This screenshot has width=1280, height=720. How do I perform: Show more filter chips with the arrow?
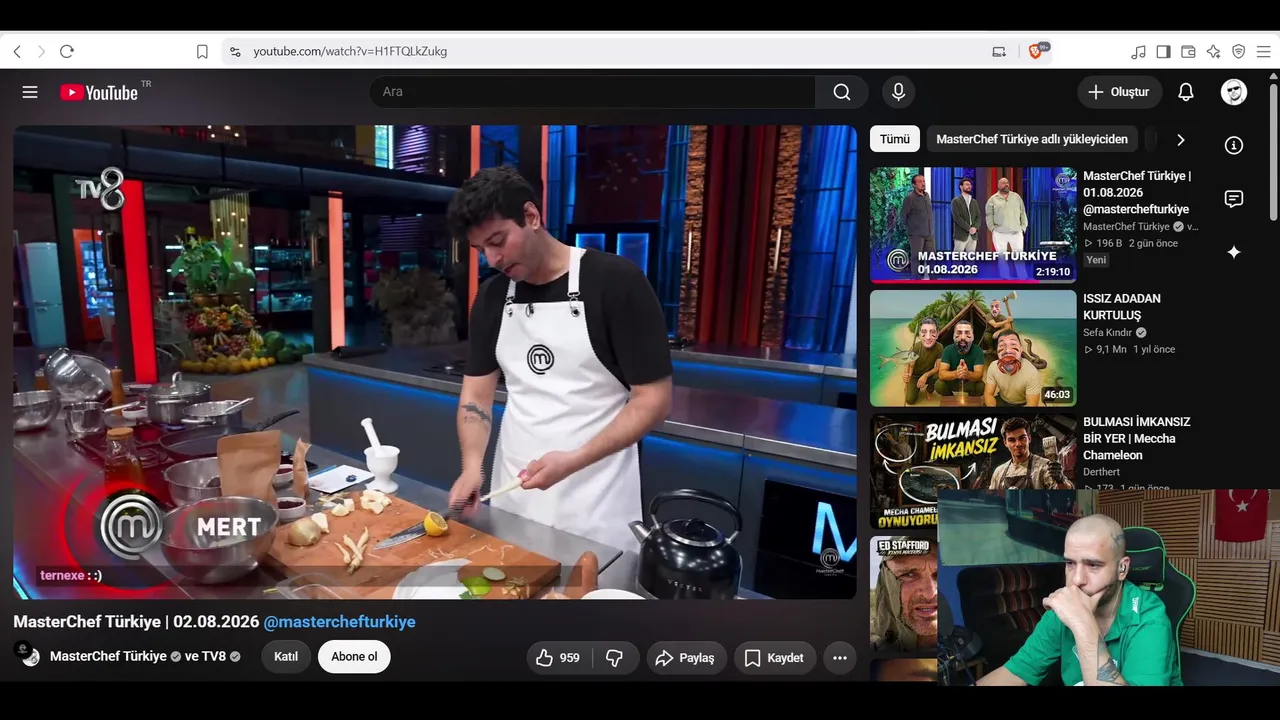(x=1181, y=140)
